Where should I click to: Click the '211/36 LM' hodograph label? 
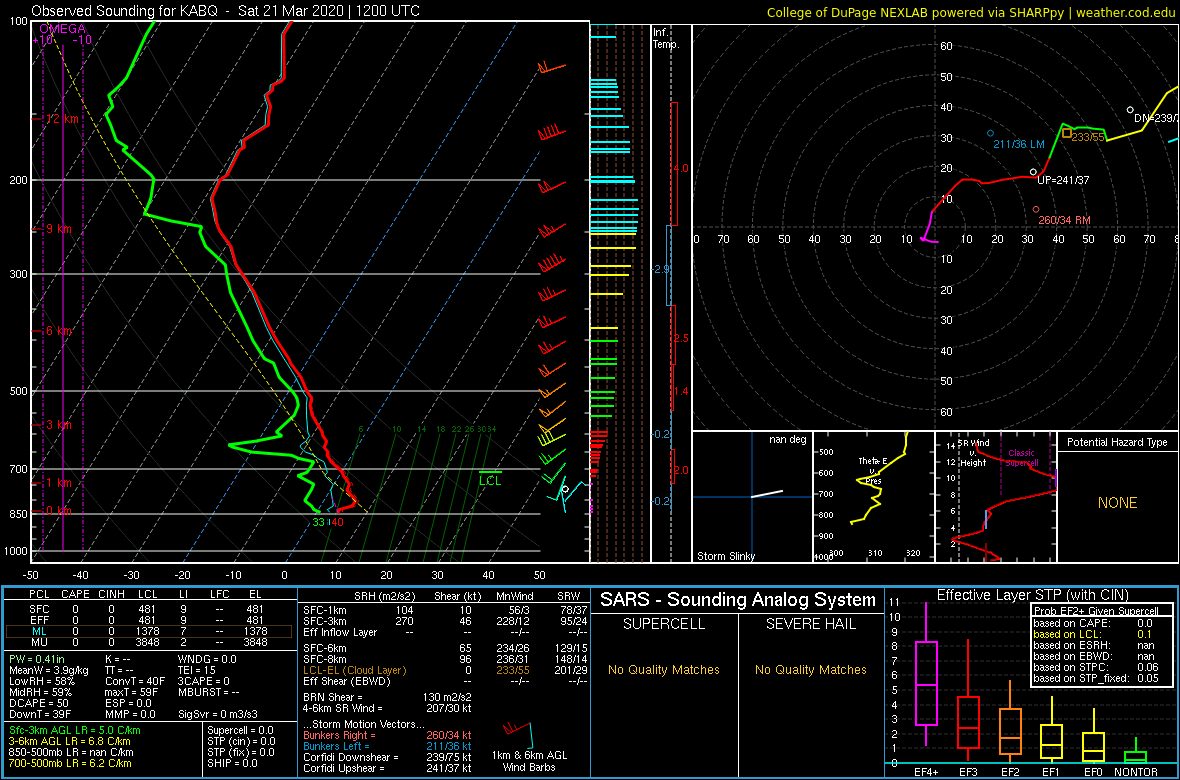tap(1020, 144)
